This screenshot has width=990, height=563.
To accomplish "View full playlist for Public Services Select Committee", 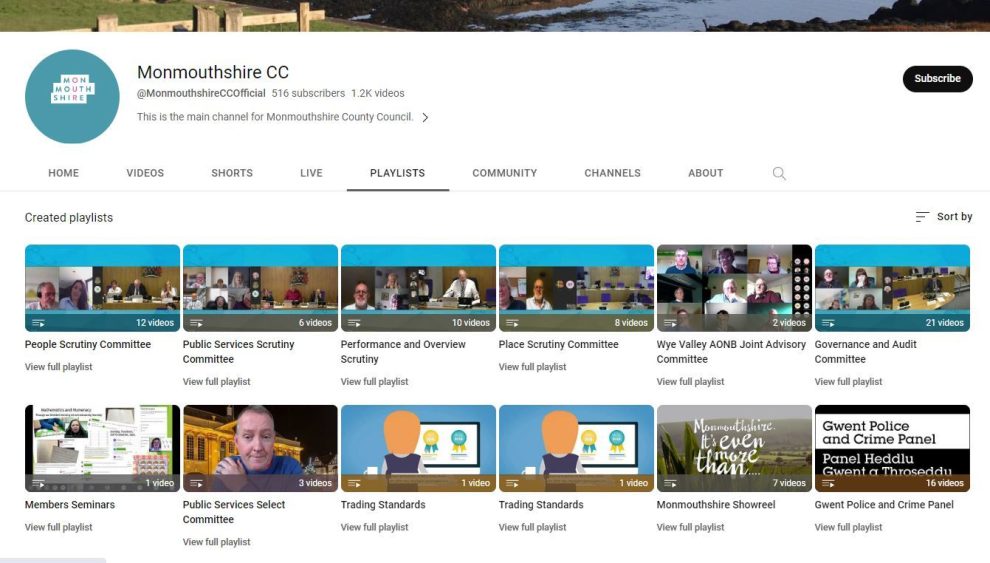I will click(x=217, y=542).
